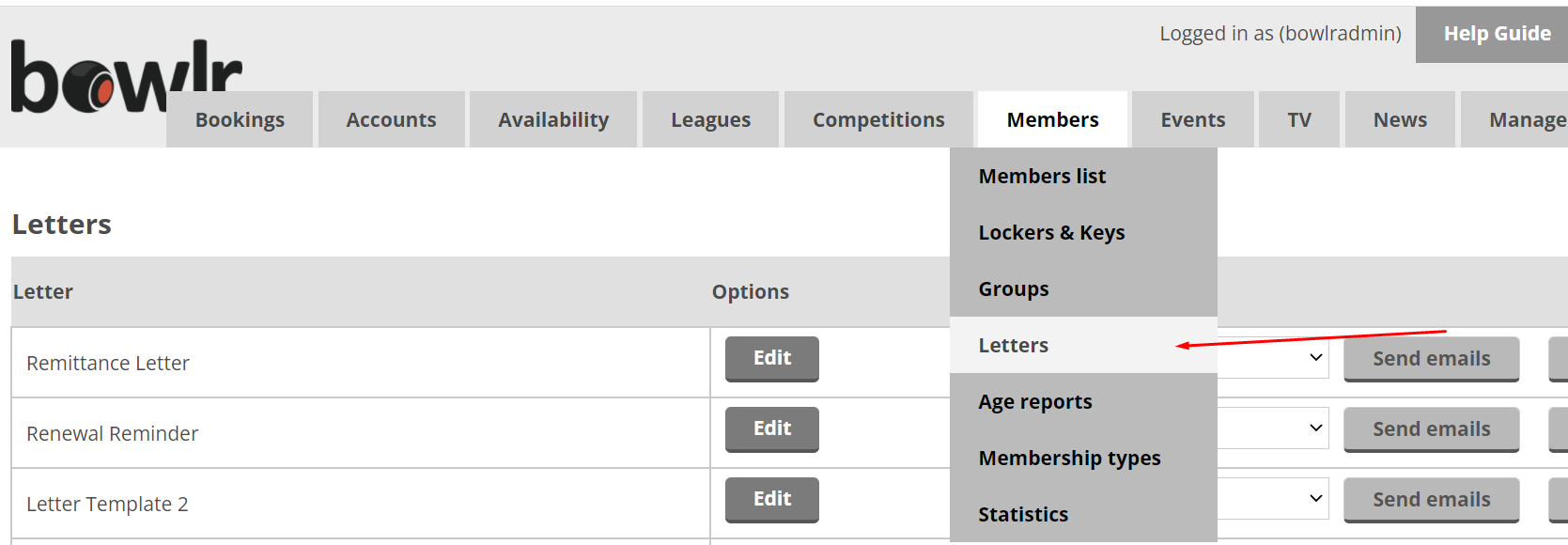Screen dimensions: 1568x545
Task: Open the Help Guide
Action: click(1496, 34)
